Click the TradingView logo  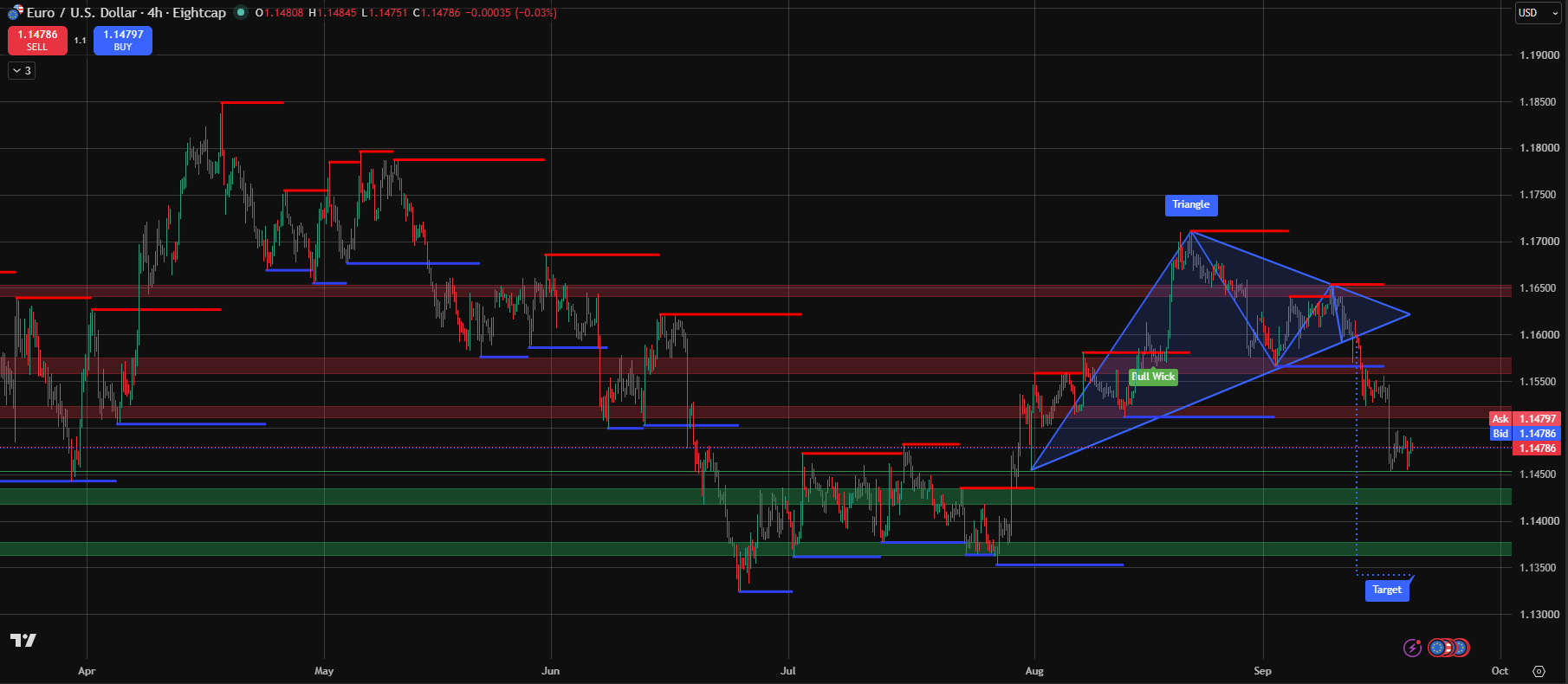point(23,640)
